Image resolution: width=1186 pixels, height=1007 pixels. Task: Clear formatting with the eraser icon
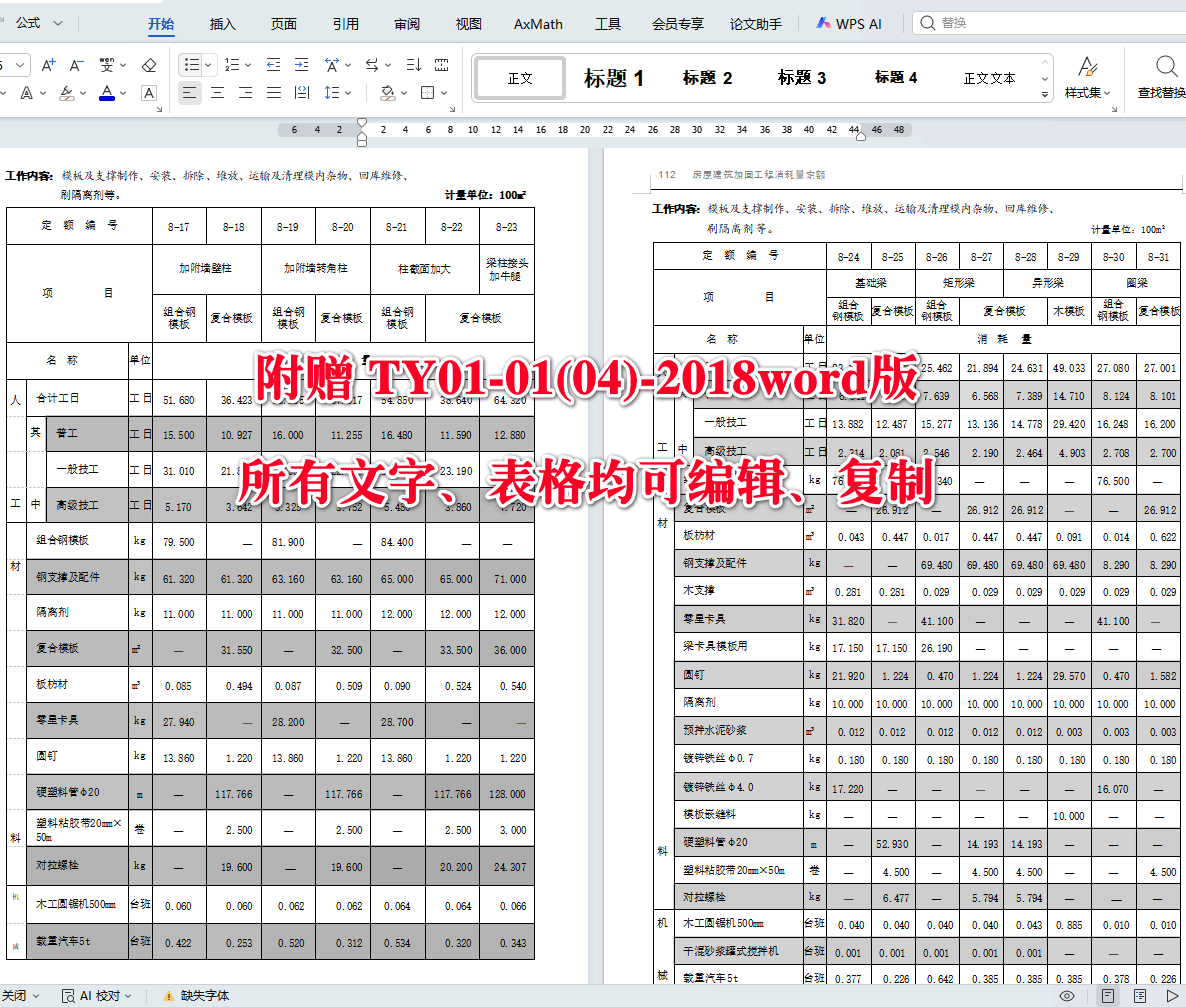pos(149,65)
